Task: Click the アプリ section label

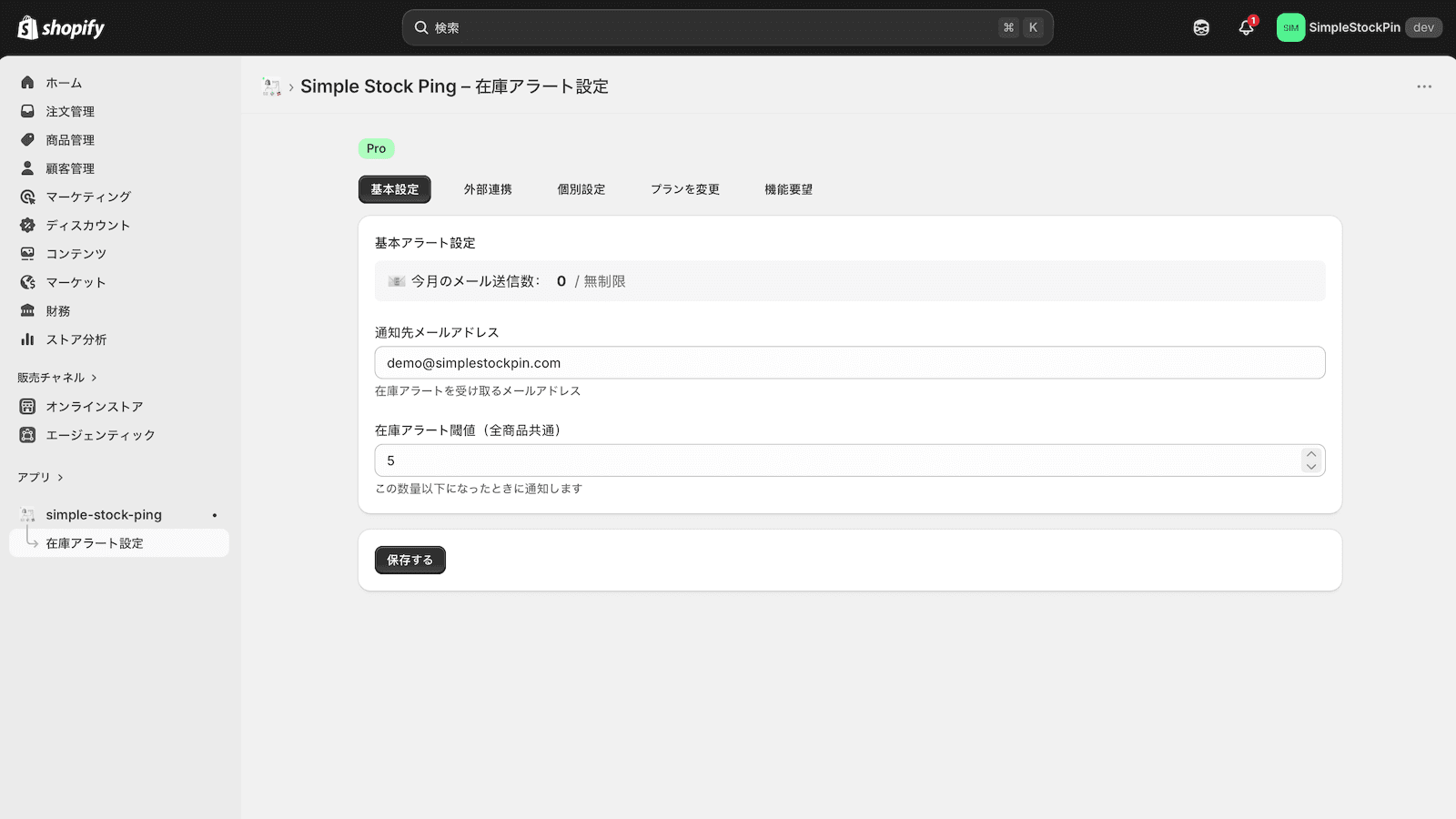Action: pos(34,478)
